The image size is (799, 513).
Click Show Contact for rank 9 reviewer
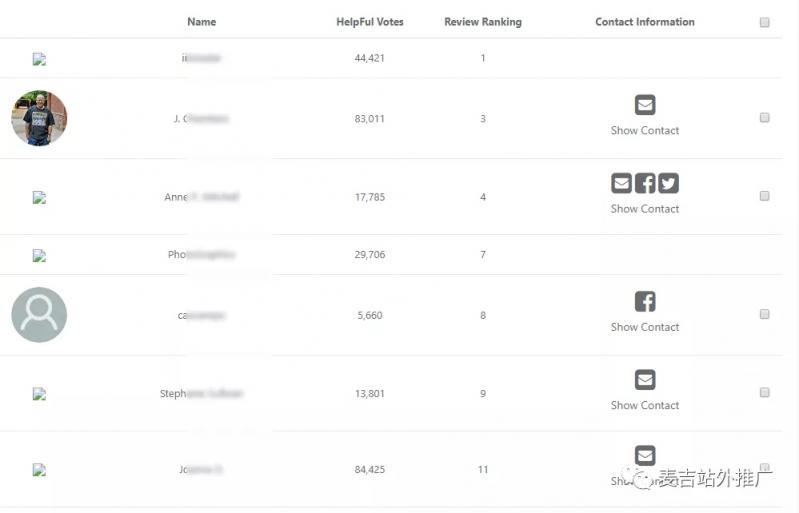click(x=645, y=406)
